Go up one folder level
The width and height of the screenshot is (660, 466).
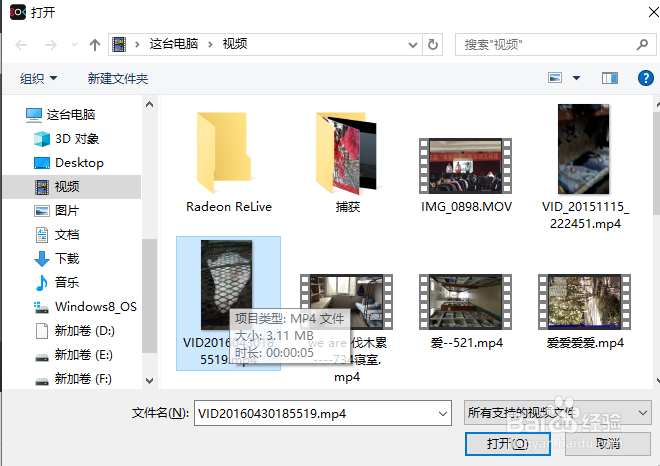pos(95,45)
